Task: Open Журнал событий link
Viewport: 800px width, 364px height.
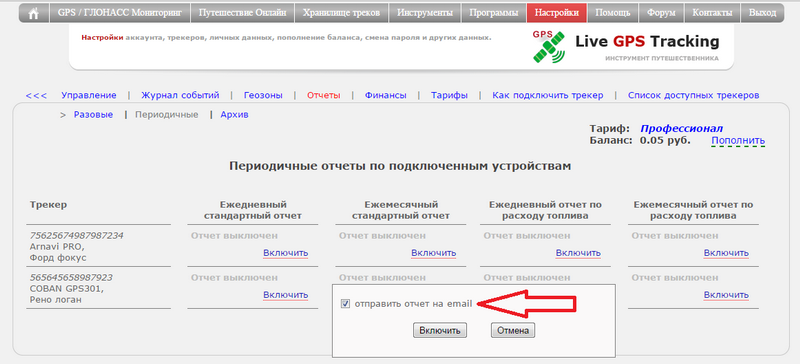Action: [180, 95]
